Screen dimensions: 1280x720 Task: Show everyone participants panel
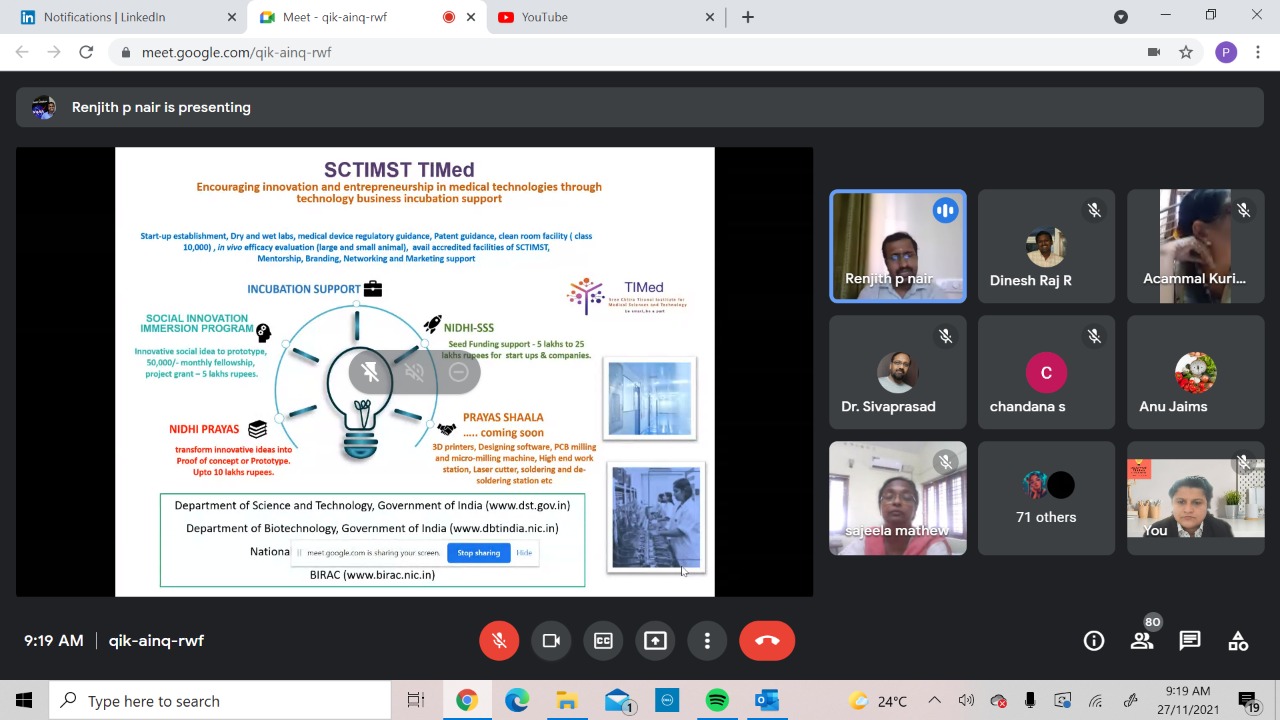[1142, 641]
